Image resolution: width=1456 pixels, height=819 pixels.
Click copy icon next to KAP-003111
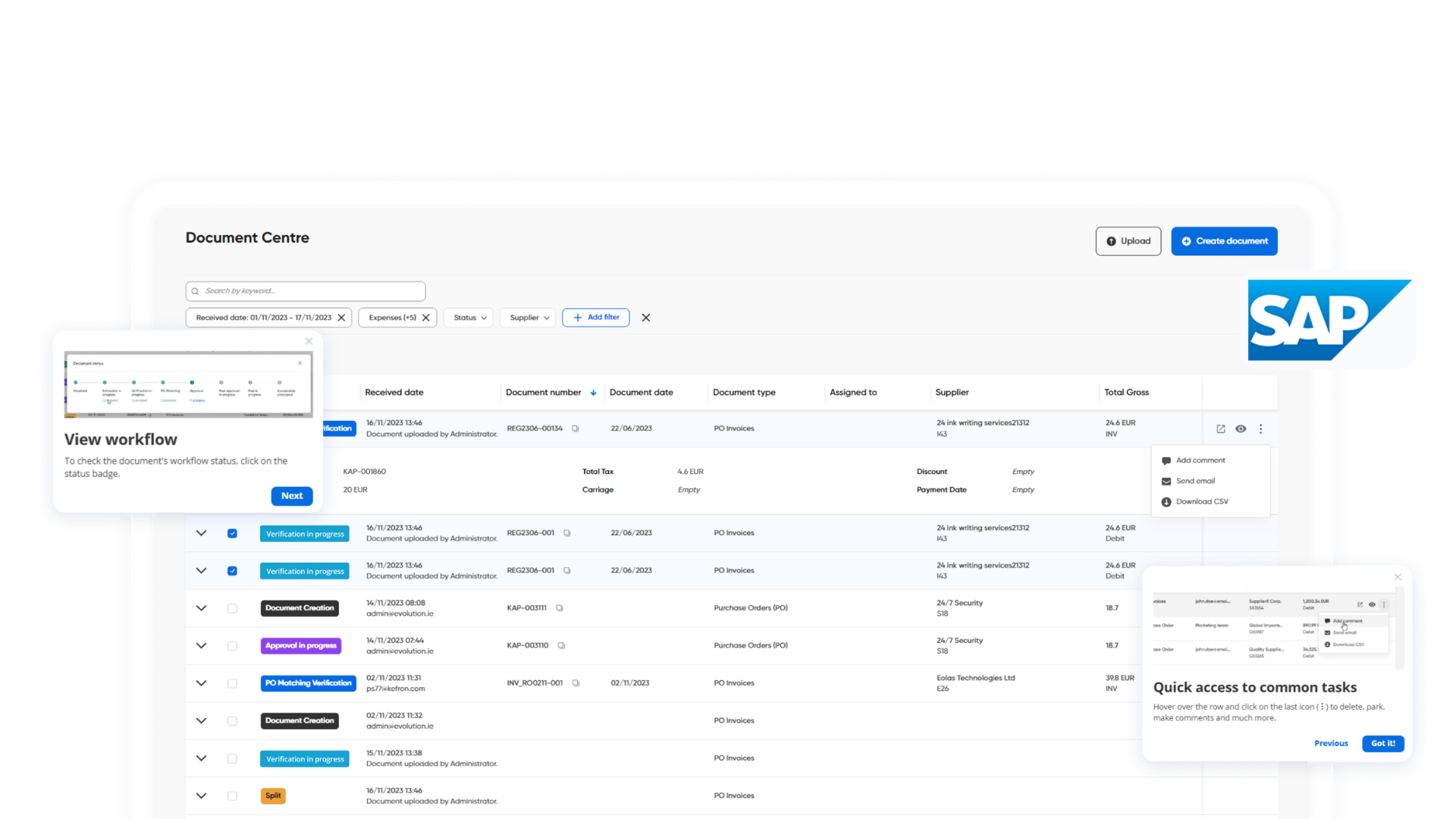click(560, 608)
